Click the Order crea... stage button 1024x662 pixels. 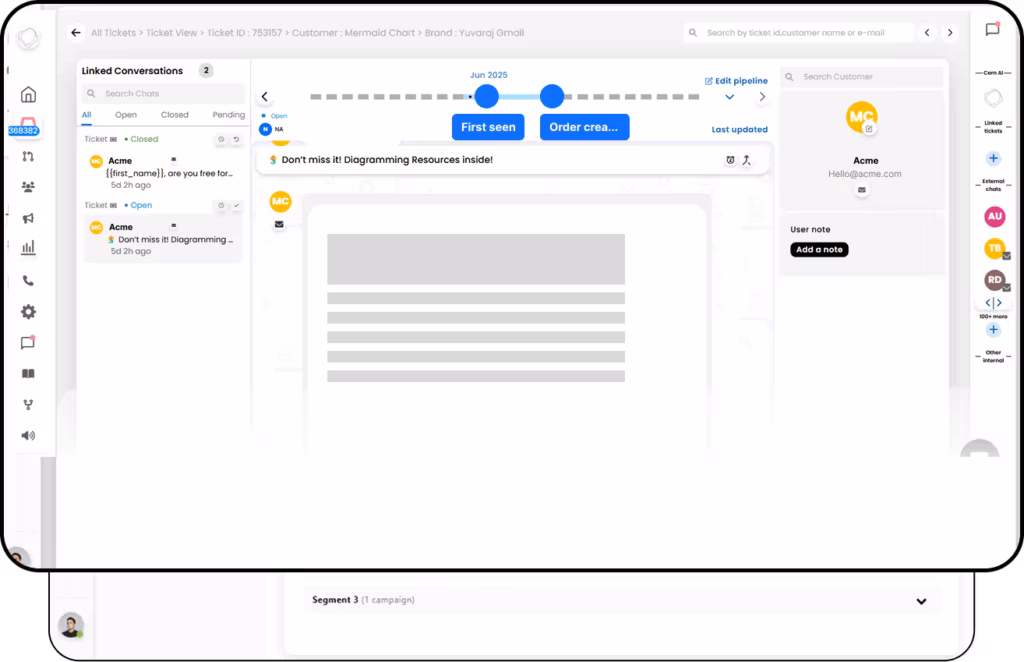tap(584, 127)
